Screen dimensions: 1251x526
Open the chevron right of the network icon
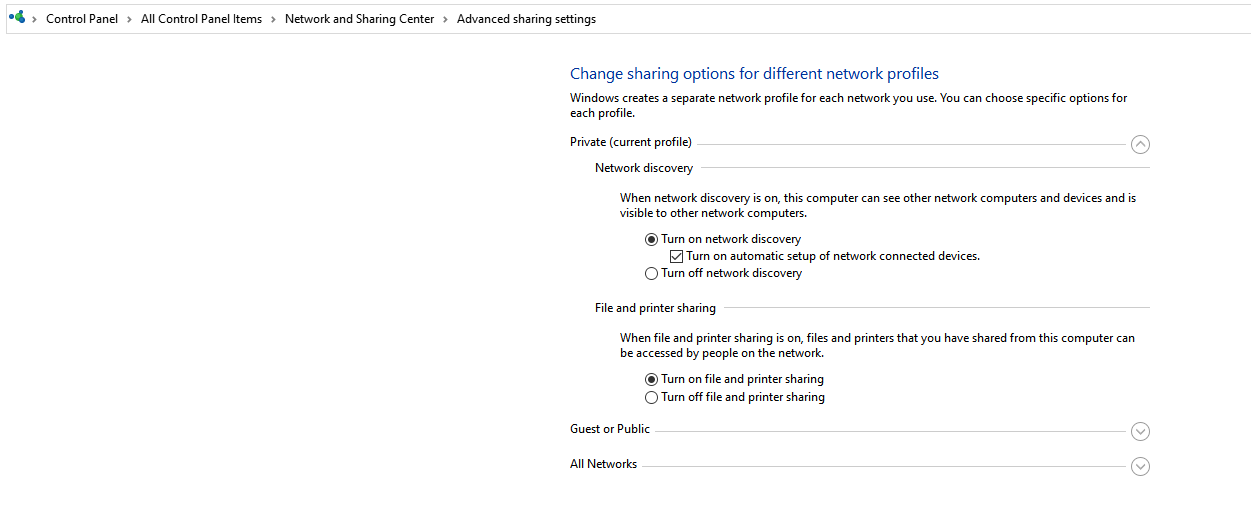tap(35, 19)
